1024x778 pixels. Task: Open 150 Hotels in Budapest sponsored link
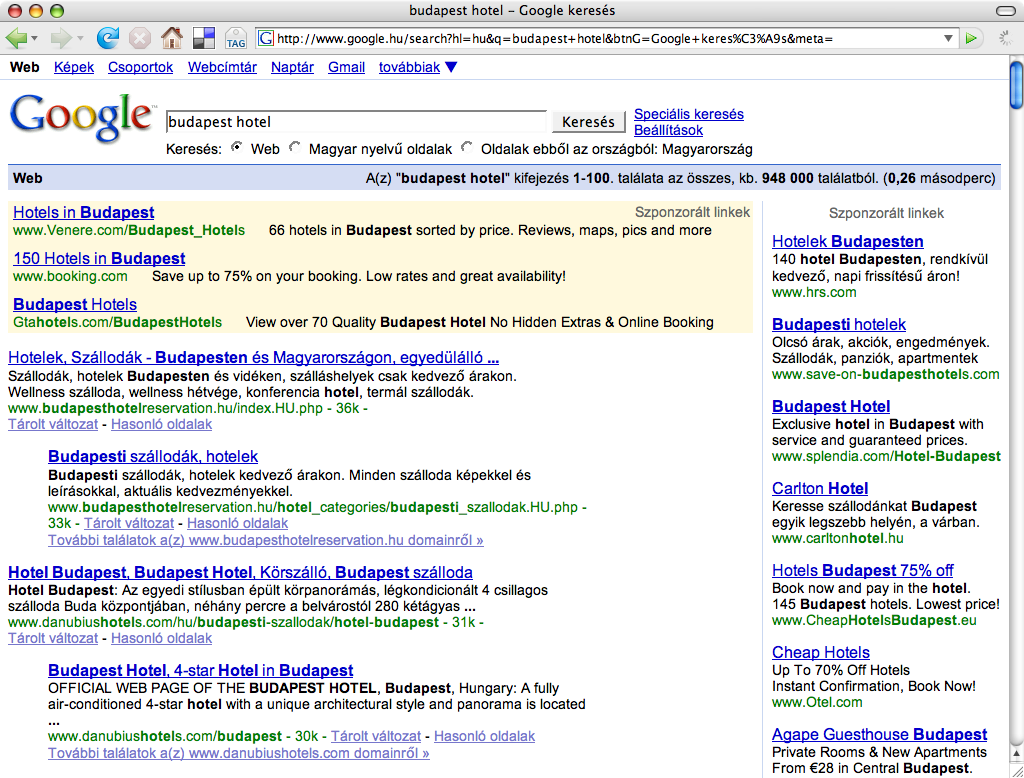pyautogui.click(x=99, y=259)
